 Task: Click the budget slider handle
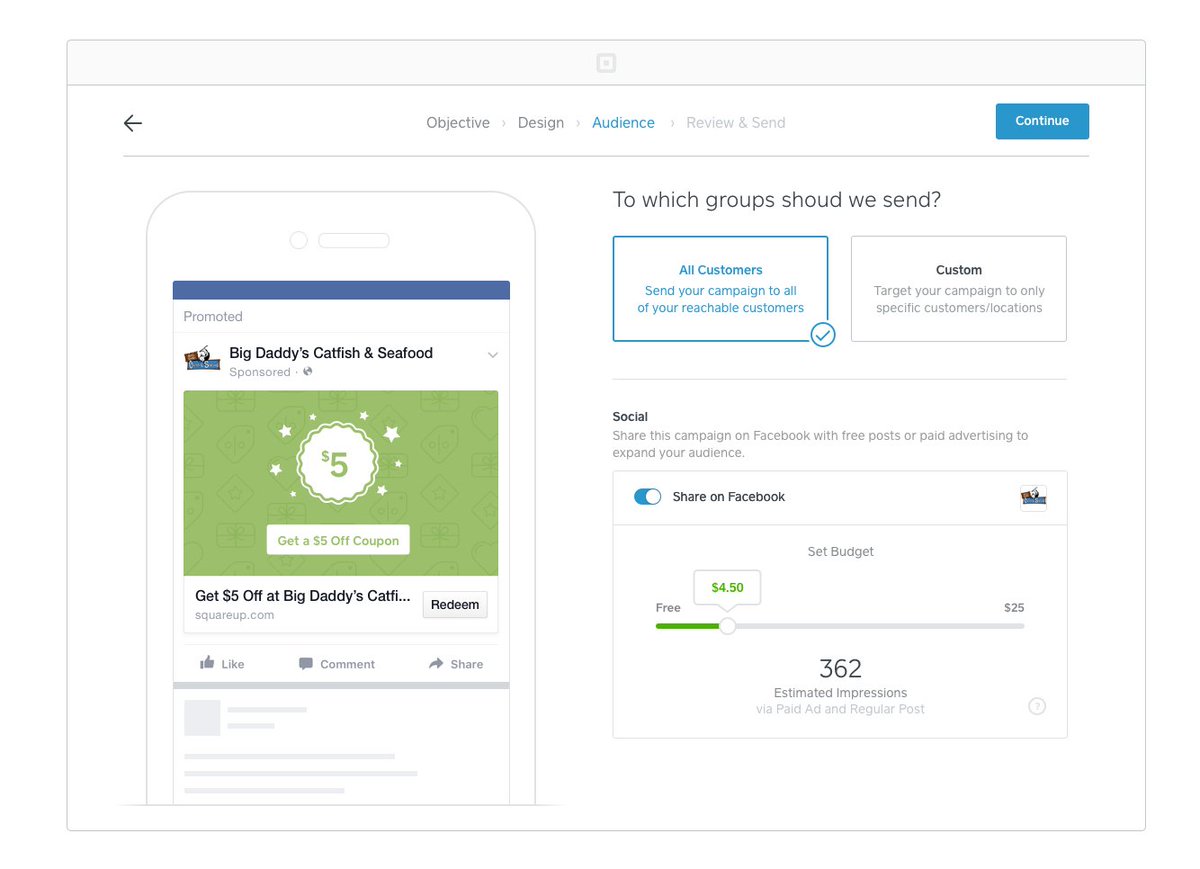pos(728,626)
